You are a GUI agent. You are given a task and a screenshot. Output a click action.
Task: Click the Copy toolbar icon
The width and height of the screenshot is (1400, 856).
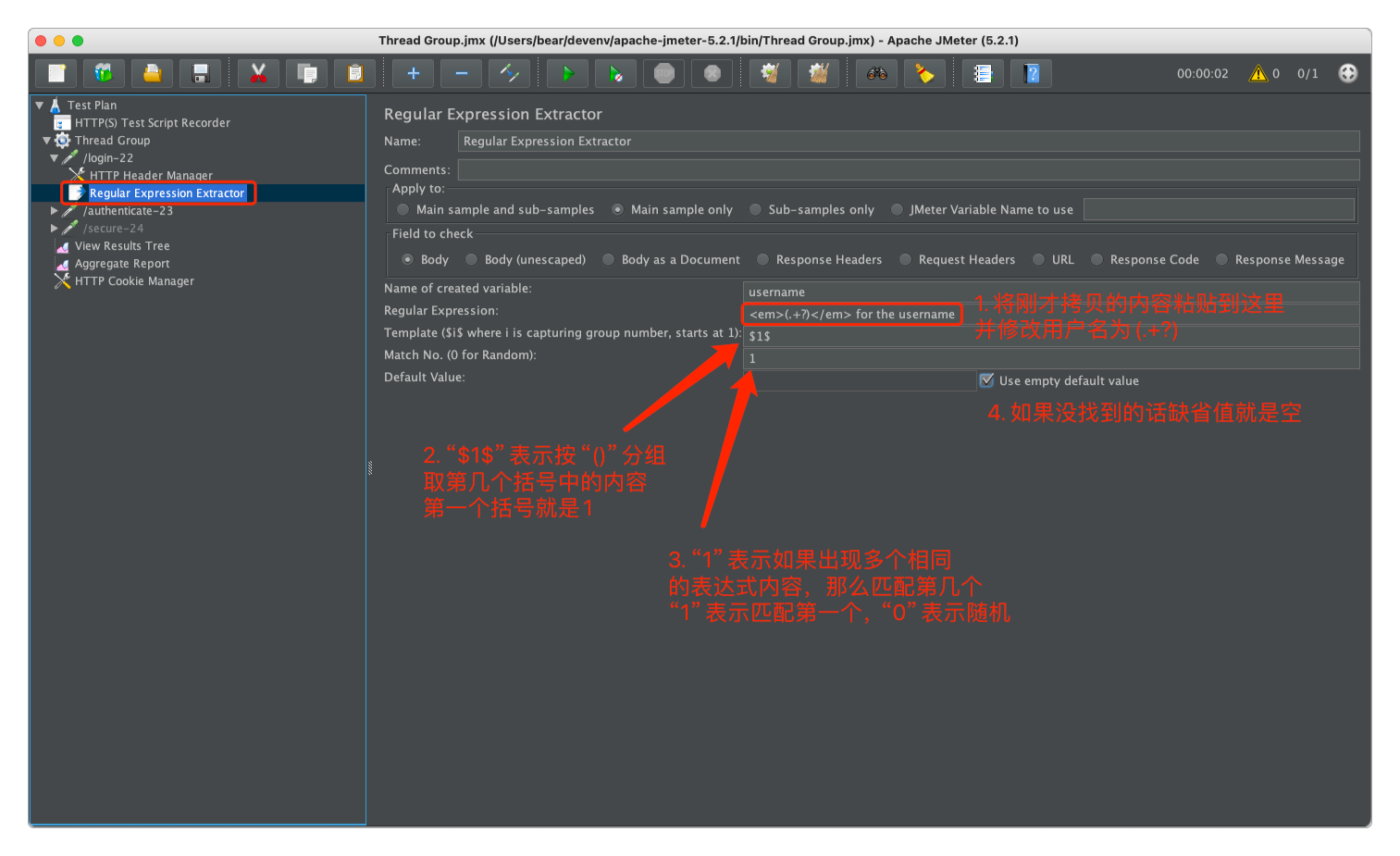point(306,73)
